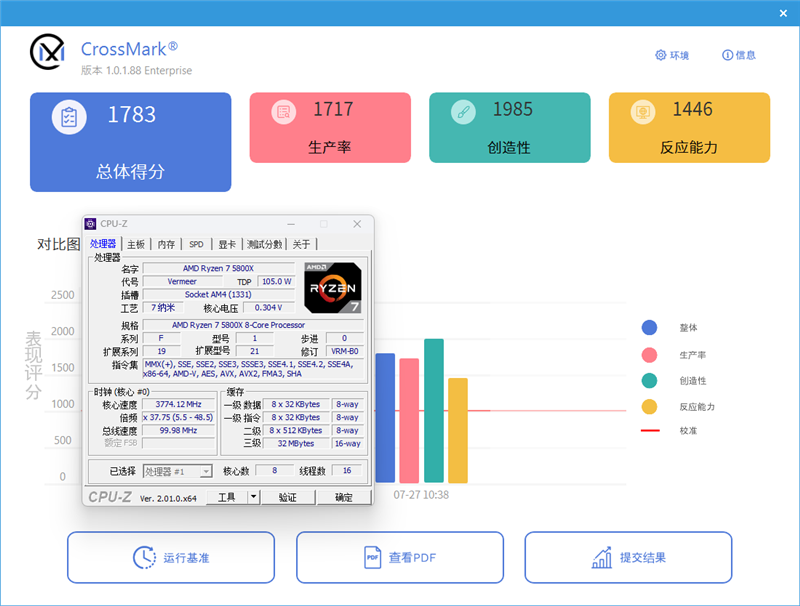The width and height of the screenshot is (800, 606).
Task: Click the 反应能力 1446 card
Action: click(x=689, y=128)
